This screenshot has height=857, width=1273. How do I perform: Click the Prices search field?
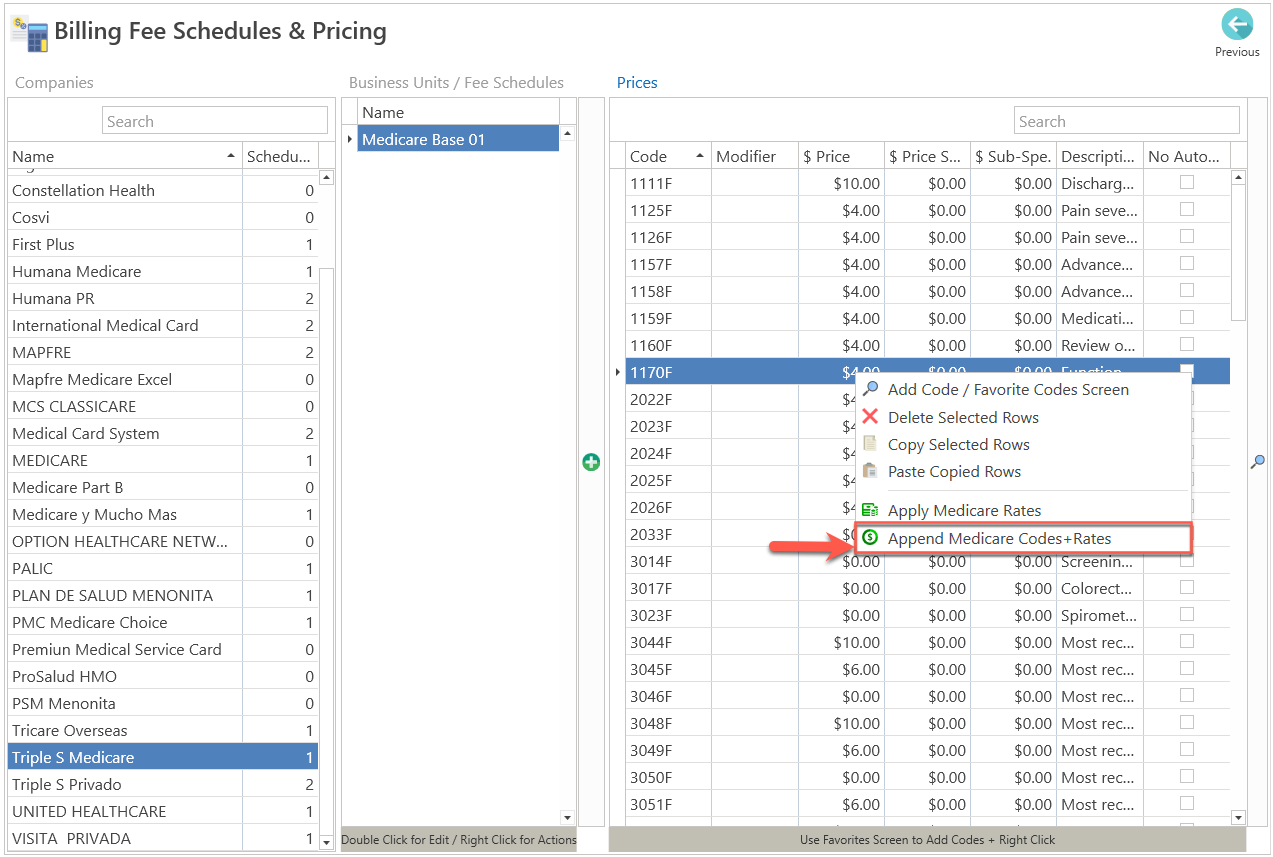click(x=1126, y=121)
